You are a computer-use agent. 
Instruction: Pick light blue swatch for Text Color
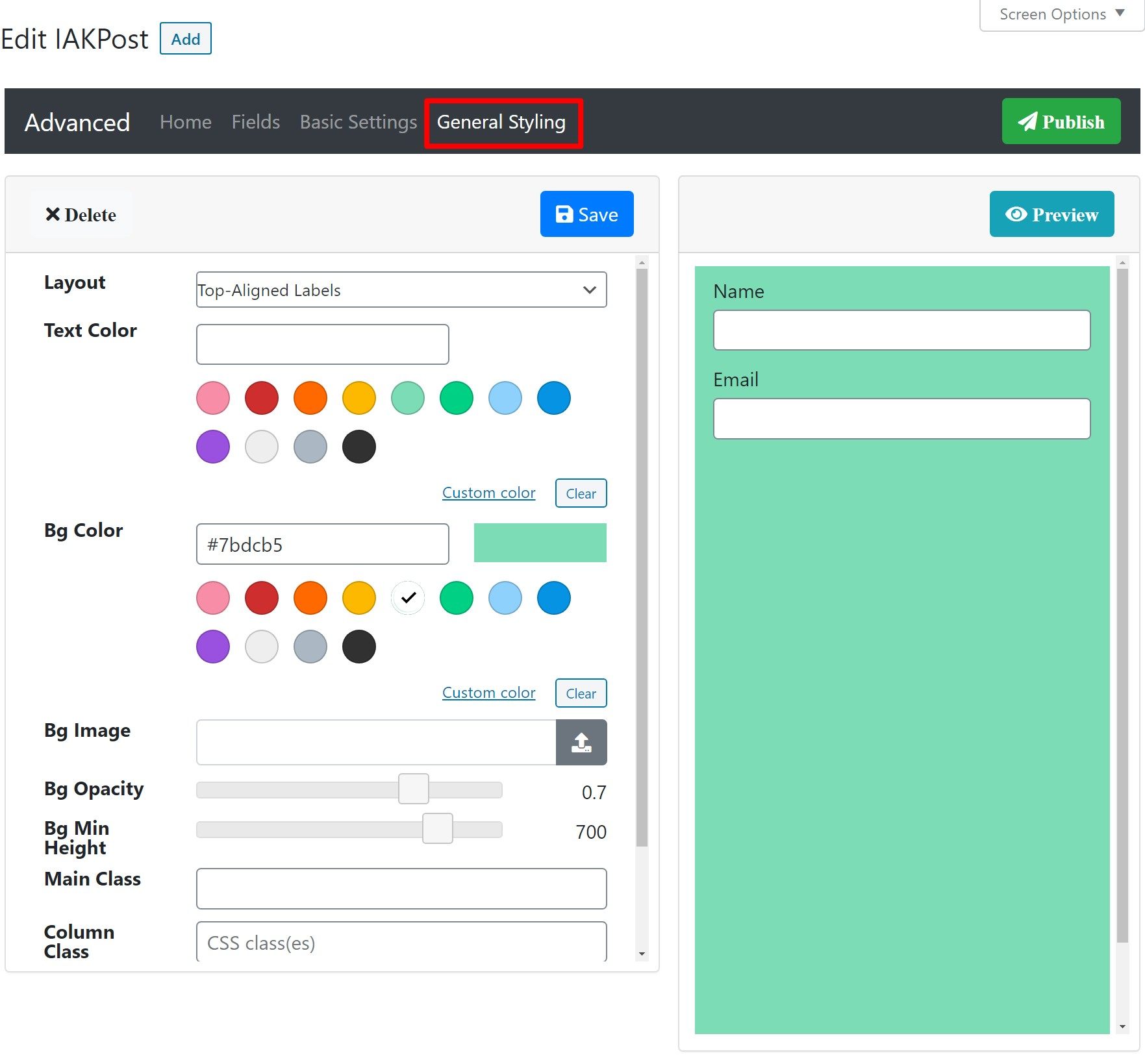[x=505, y=398]
